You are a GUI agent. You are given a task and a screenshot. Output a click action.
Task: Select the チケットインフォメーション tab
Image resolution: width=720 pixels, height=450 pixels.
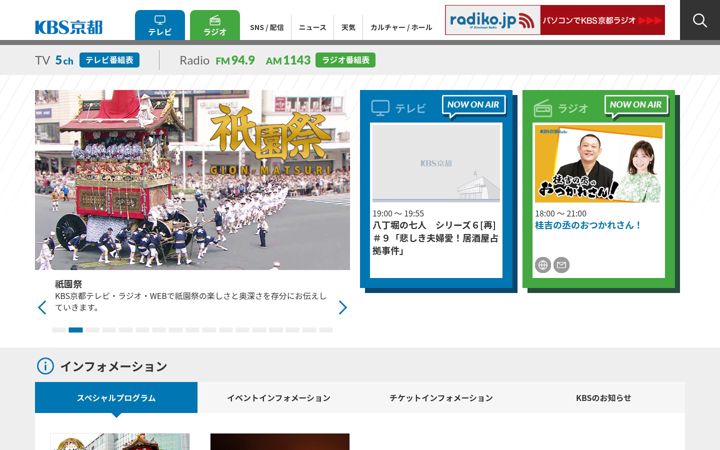pos(441,398)
